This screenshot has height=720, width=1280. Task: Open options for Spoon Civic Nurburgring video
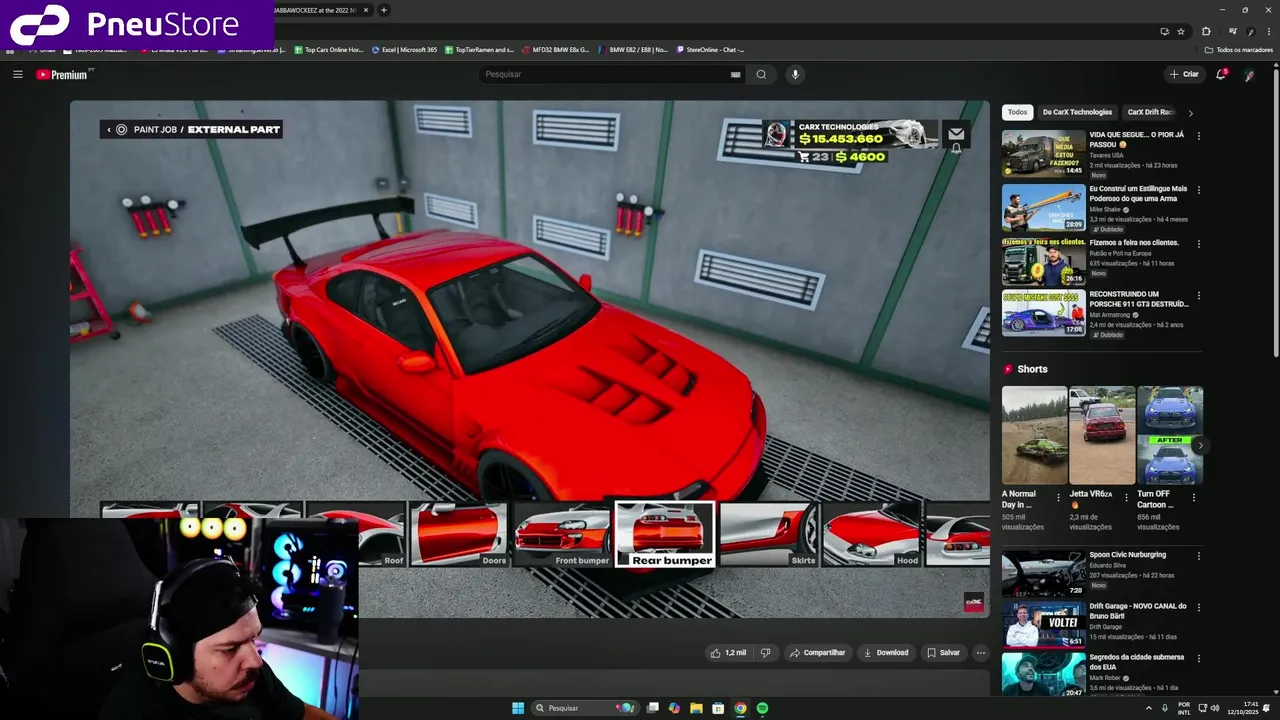pos(1198,556)
